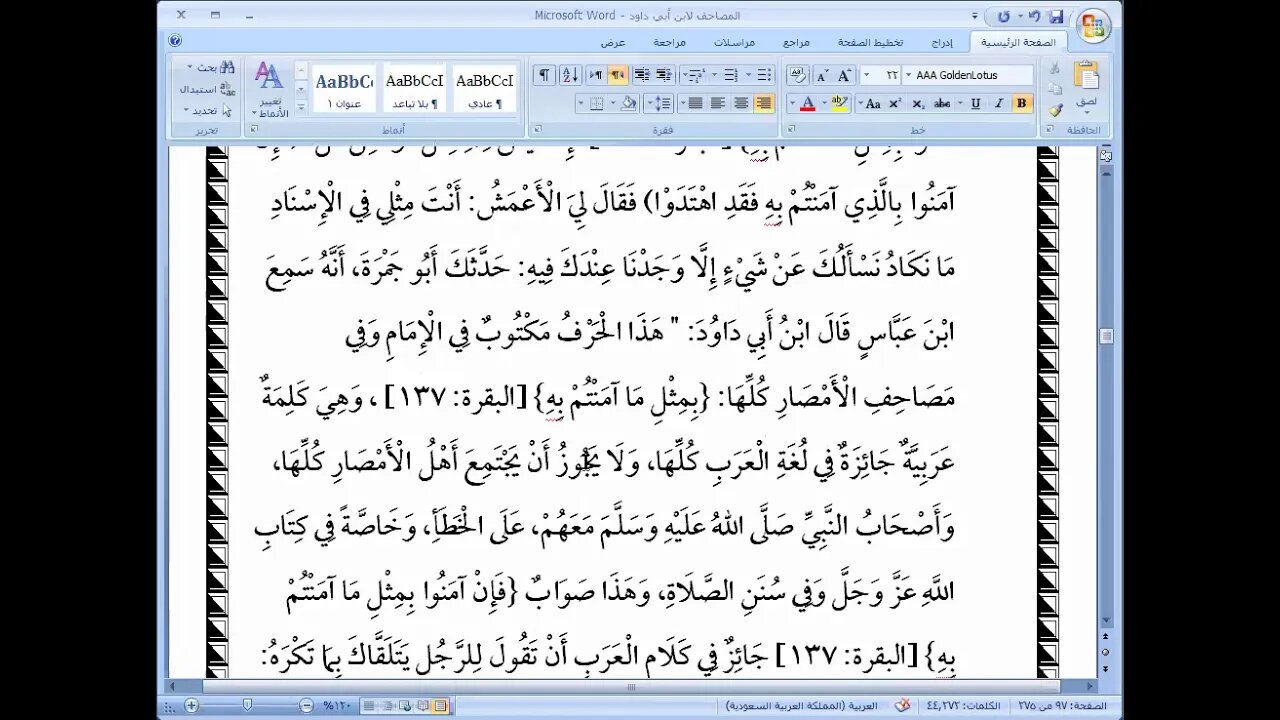1280x720 pixels.
Task: Open the View (عرض) tab
Action: tap(613, 42)
